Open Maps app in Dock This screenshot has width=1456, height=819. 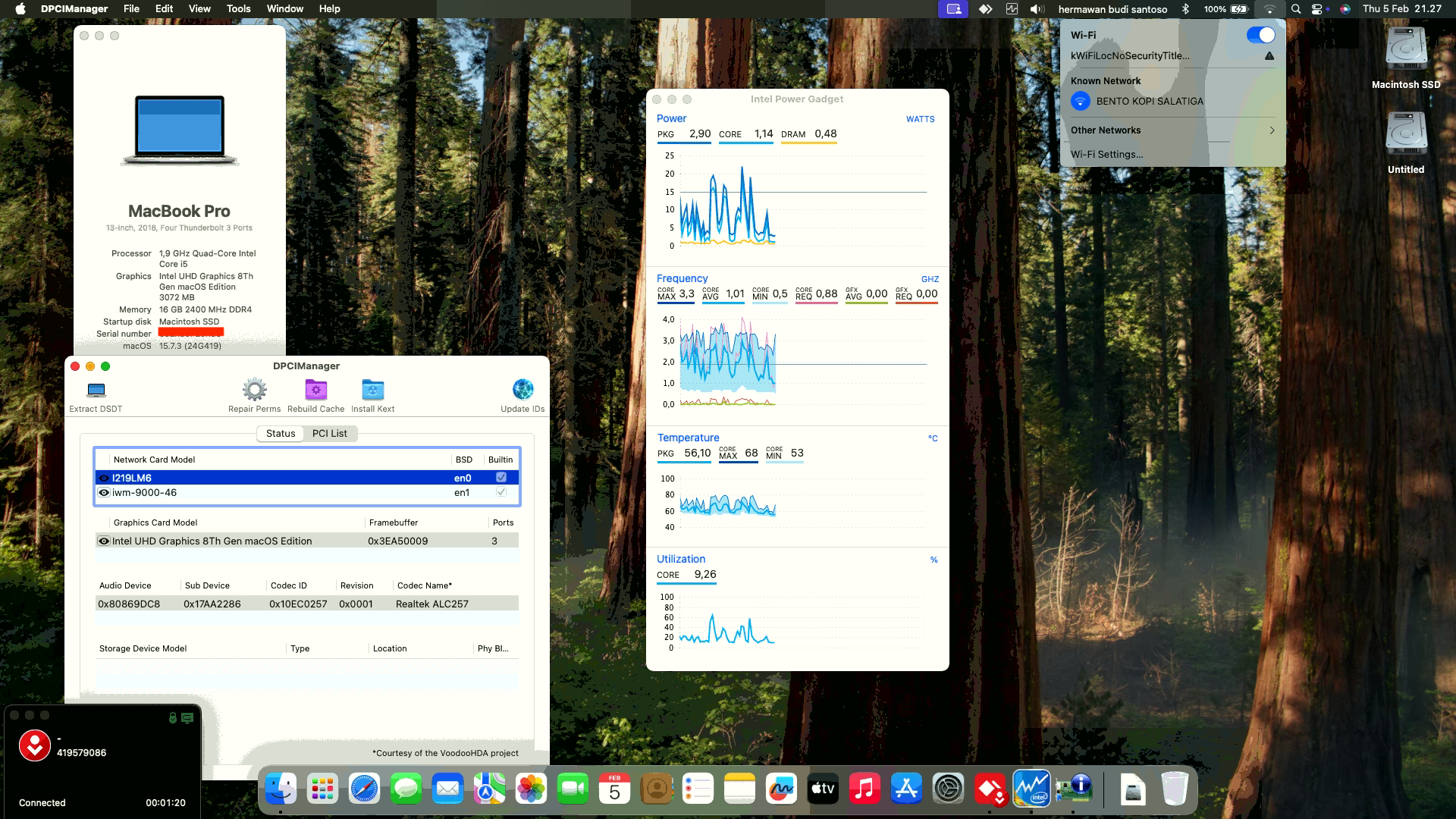coord(489,789)
